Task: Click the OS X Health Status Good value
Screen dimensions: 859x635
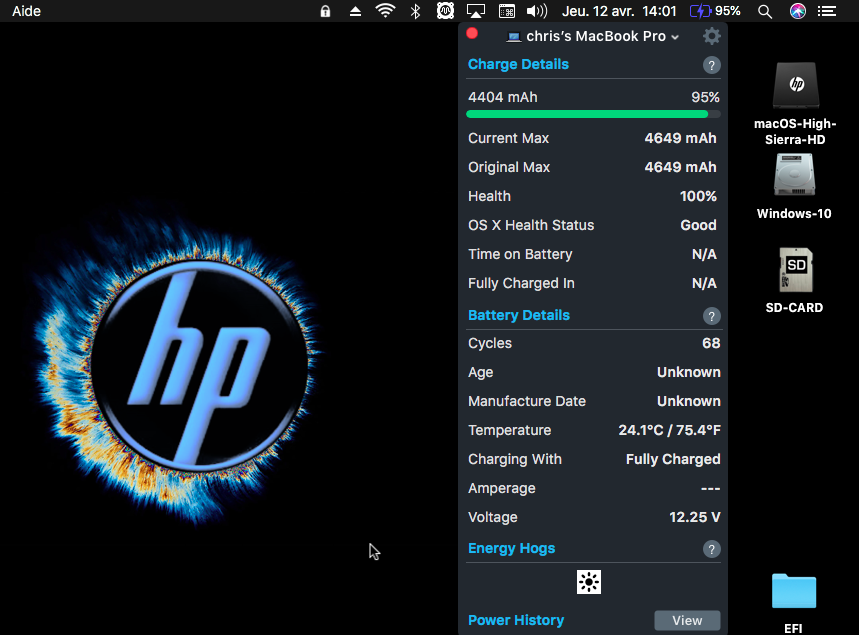Action: point(698,225)
